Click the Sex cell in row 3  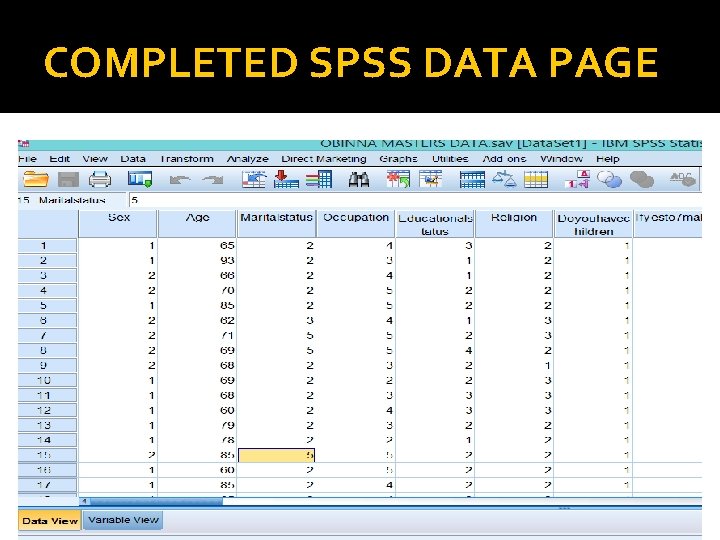click(118, 276)
